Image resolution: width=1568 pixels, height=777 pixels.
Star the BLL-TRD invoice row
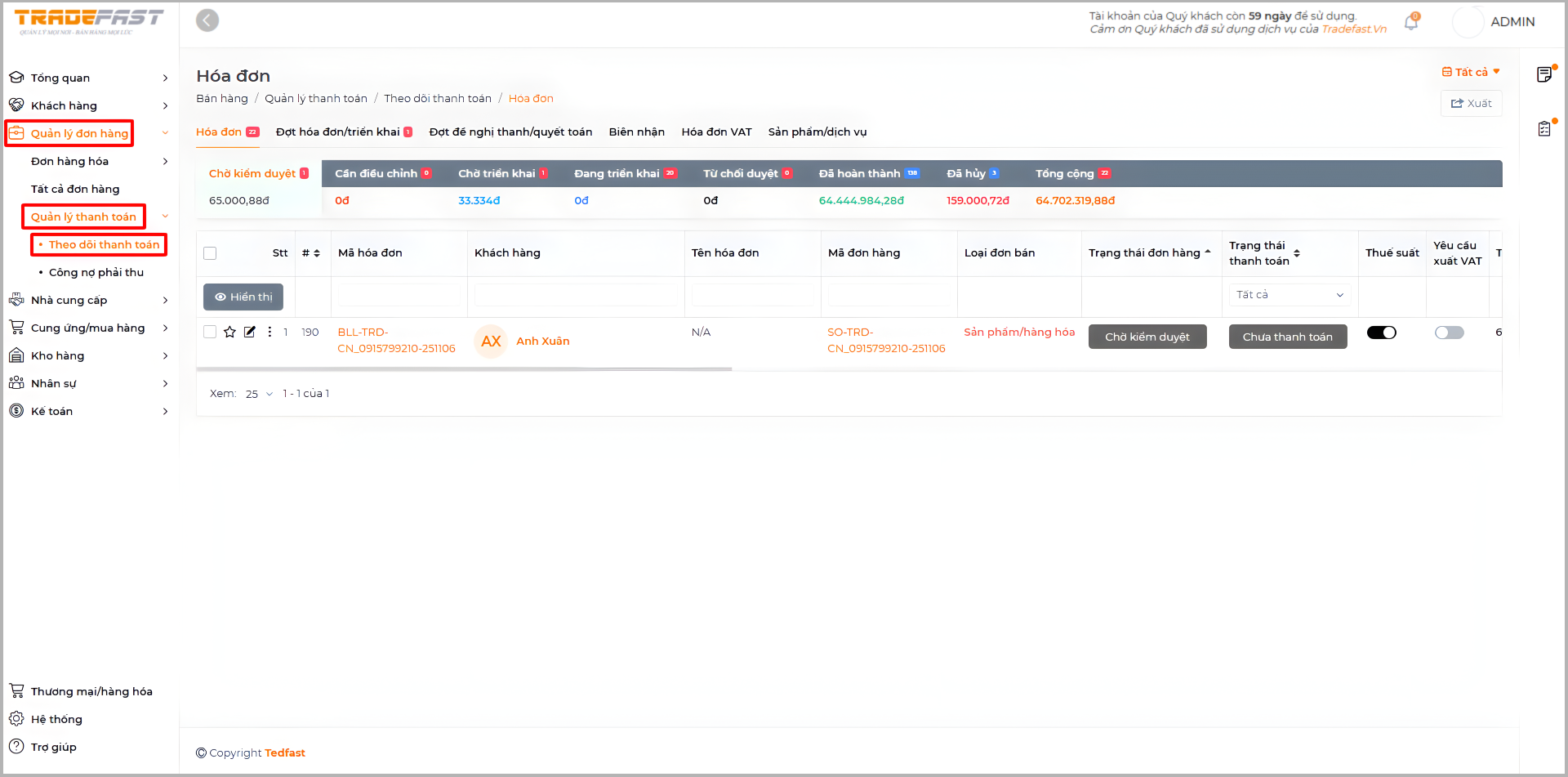coord(229,332)
